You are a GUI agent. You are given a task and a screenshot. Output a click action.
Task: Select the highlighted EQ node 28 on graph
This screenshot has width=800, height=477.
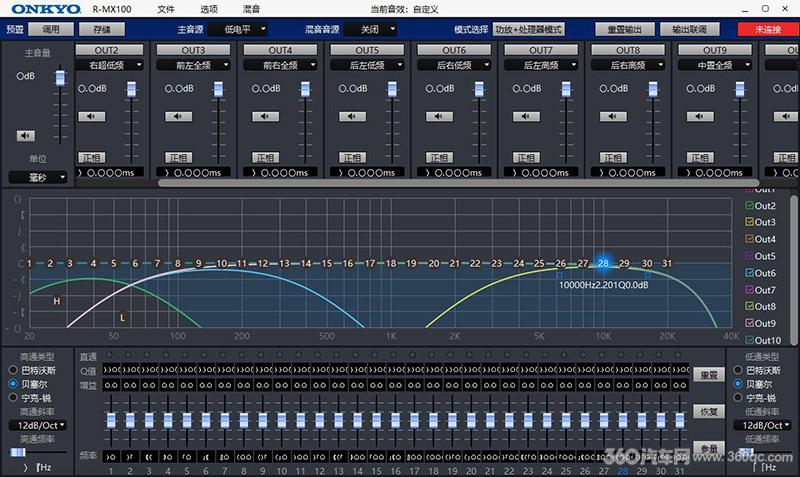point(603,263)
